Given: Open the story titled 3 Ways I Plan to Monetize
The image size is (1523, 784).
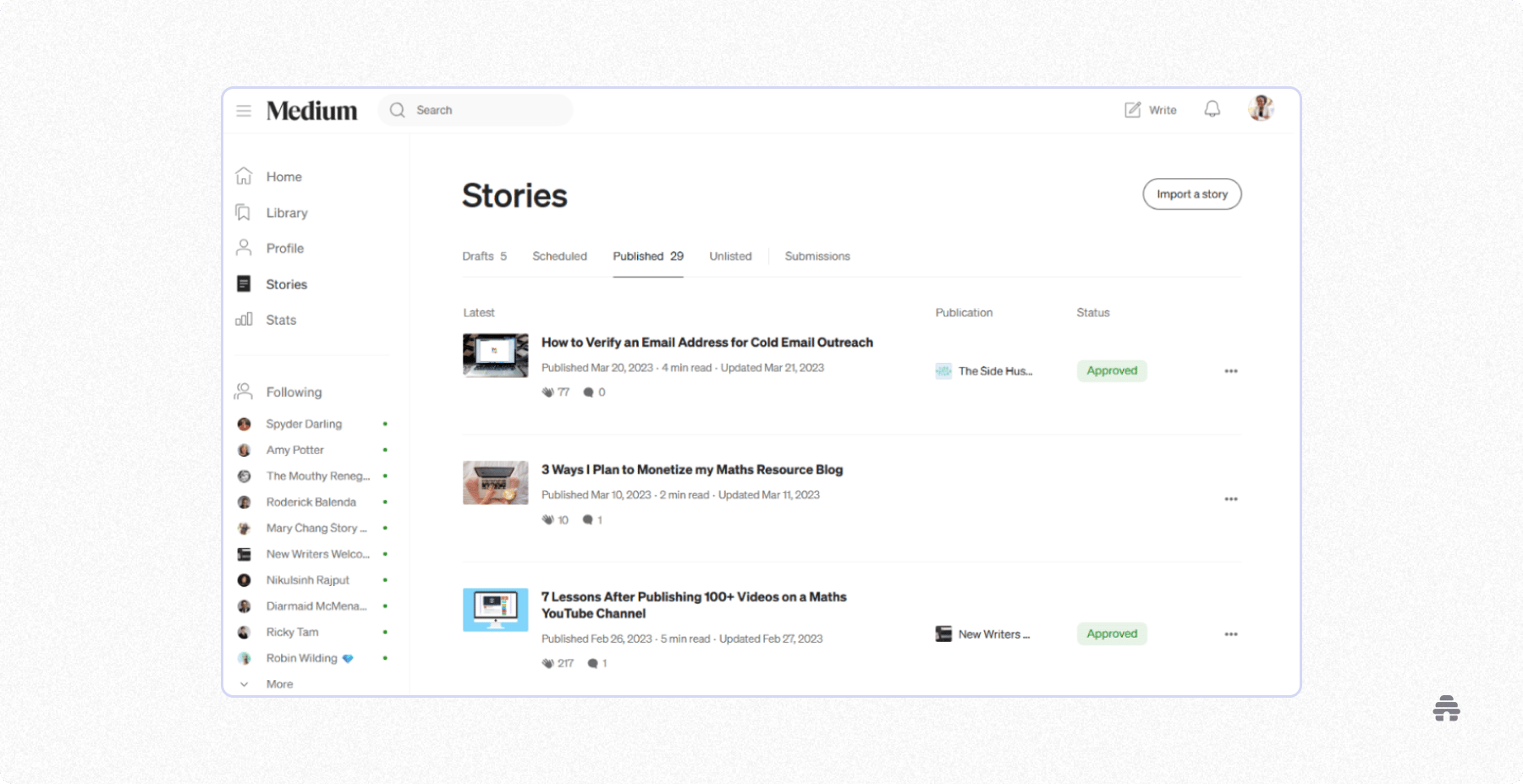Looking at the screenshot, I should tap(692, 469).
